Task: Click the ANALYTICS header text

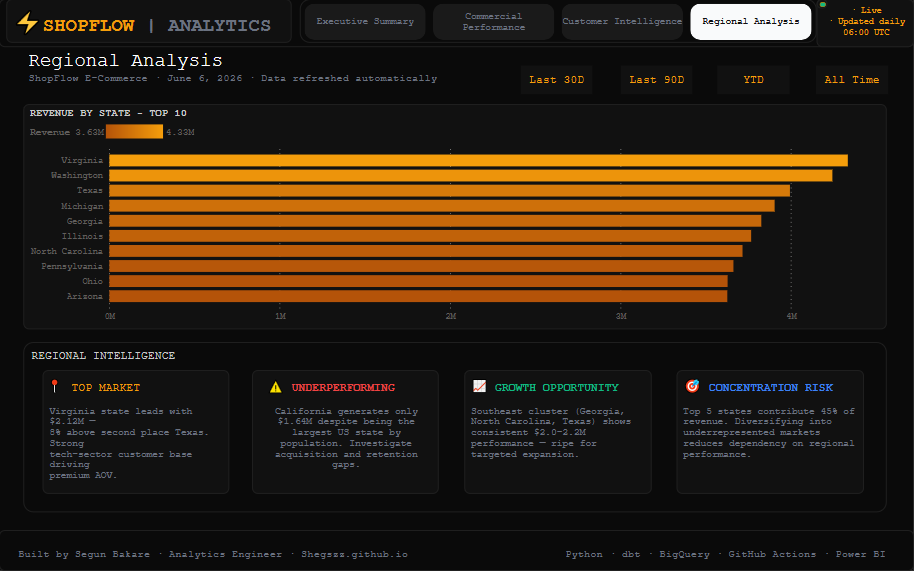Action: (219, 26)
